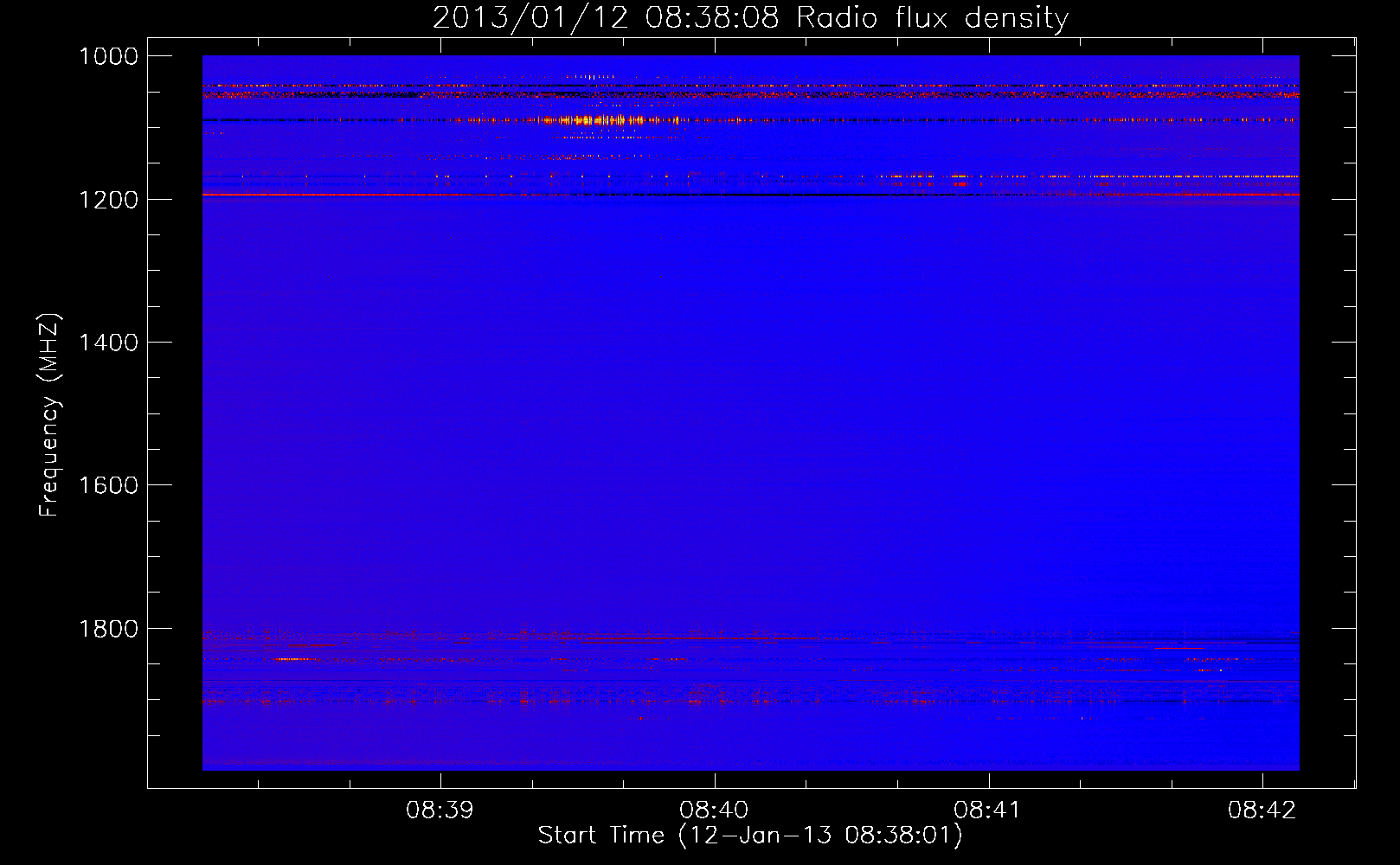
Task: Click the "Frequency (MHZ)" axis label
Action: (49, 415)
